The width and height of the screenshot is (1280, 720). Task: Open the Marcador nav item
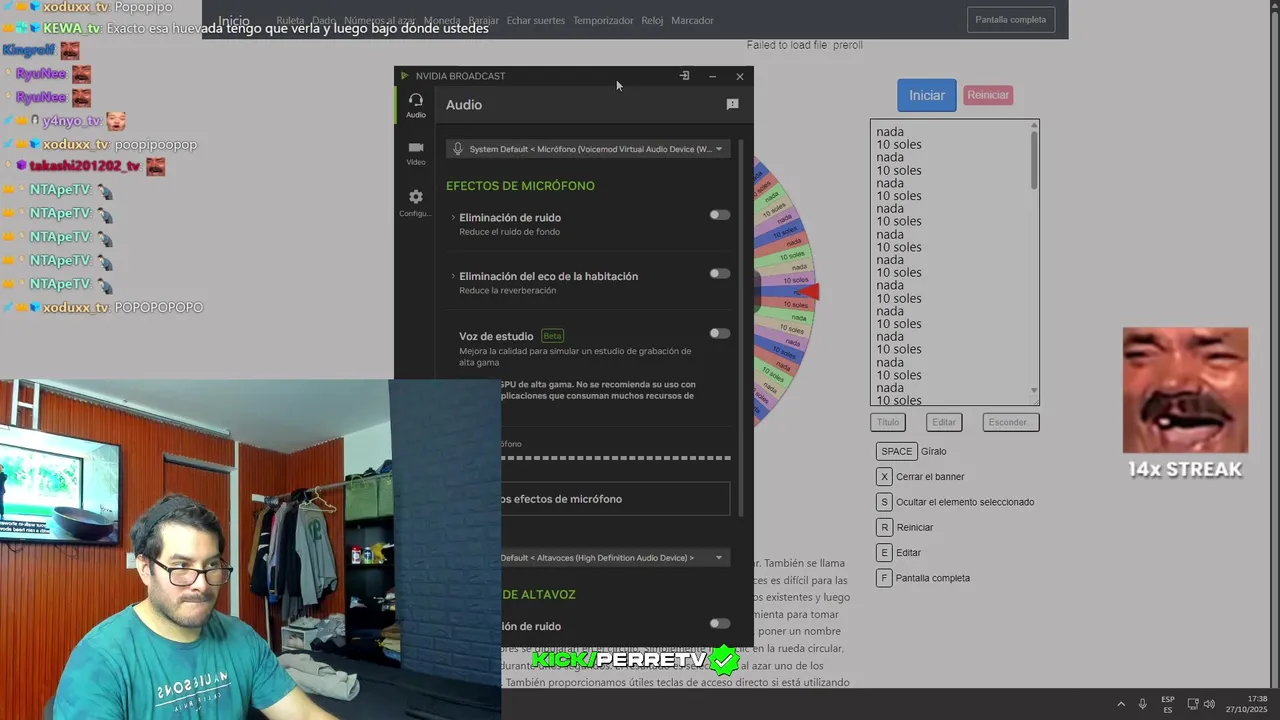tap(692, 20)
